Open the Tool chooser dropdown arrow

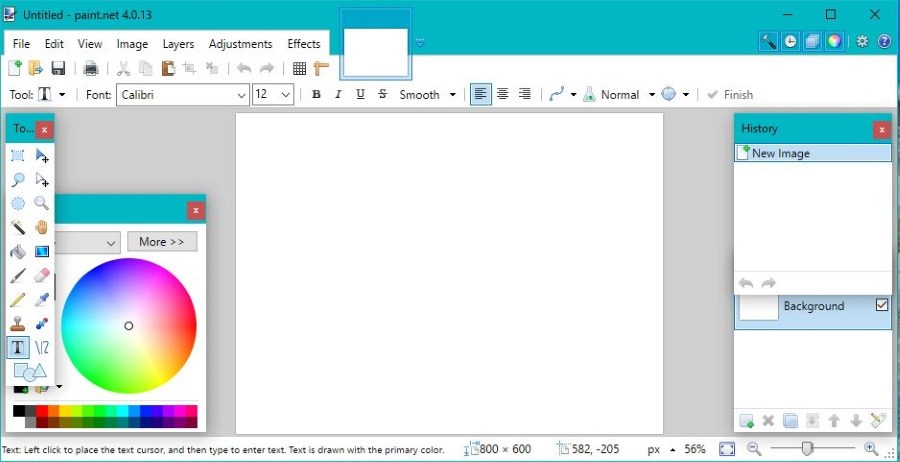pyautogui.click(x=62, y=95)
